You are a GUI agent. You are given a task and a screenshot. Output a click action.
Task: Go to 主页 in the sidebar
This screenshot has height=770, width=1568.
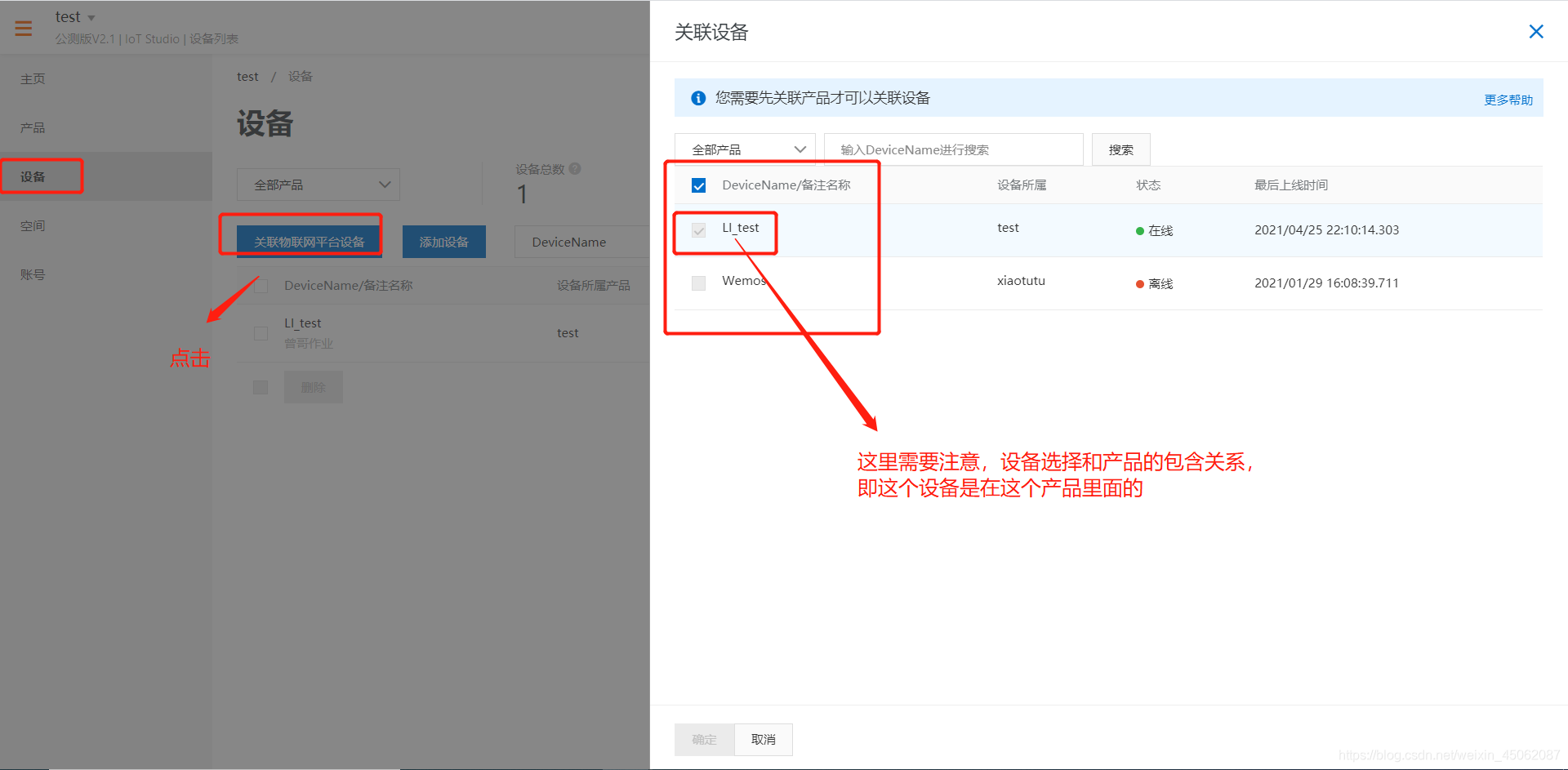pos(33,78)
